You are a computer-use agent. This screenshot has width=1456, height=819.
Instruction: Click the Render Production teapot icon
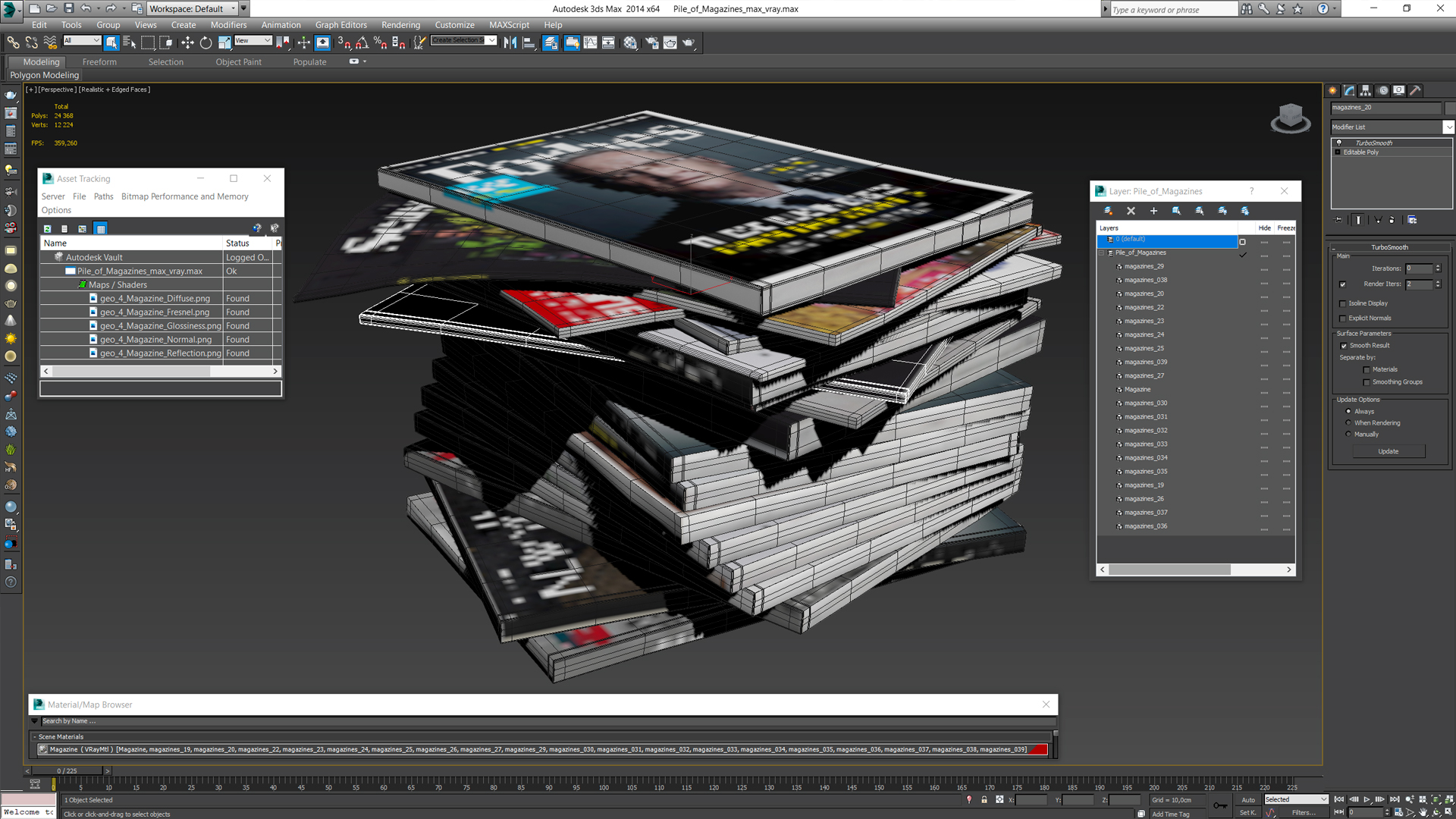[x=689, y=42]
